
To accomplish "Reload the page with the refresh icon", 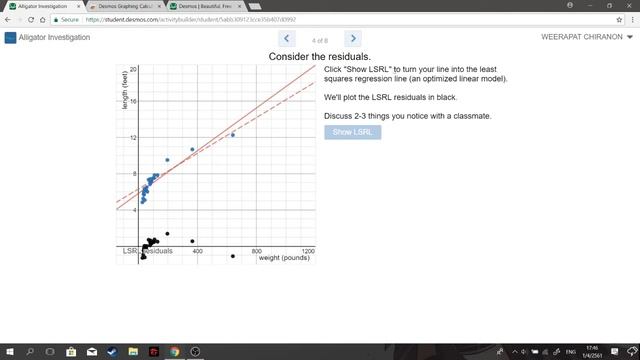I will coord(31,20).
